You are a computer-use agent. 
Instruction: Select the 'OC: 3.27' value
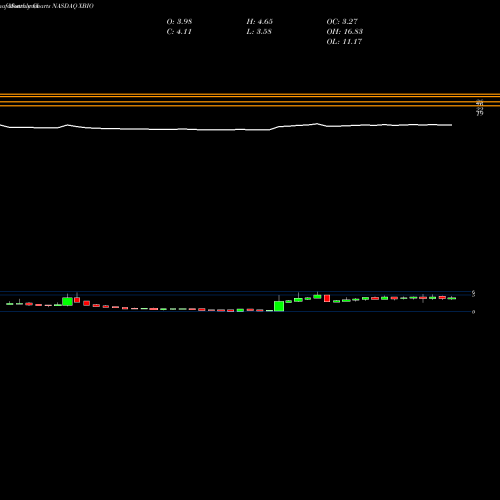[x=342, y=21]
